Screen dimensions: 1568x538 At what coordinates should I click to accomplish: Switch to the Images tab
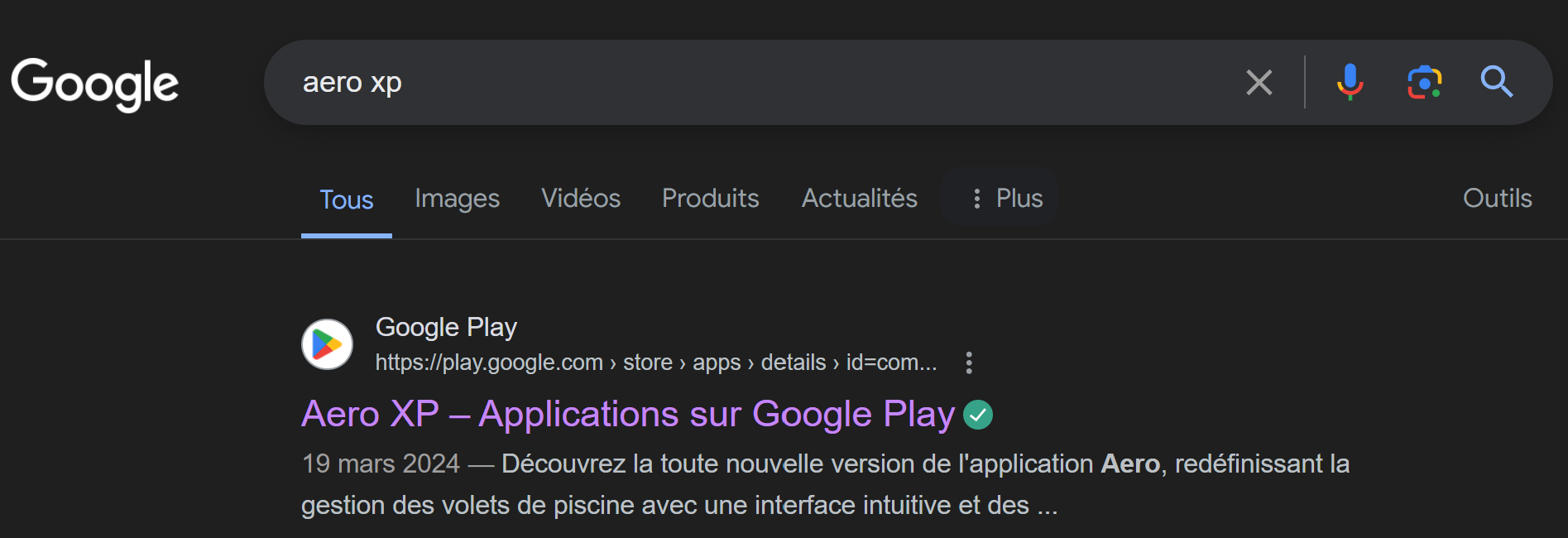pyautogui.click(x=457, y=198)
